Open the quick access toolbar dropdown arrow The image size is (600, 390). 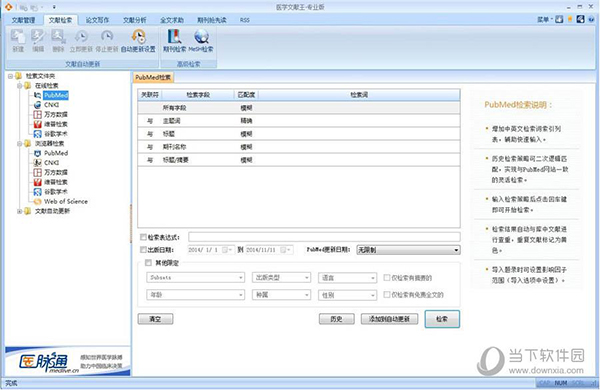54,7
